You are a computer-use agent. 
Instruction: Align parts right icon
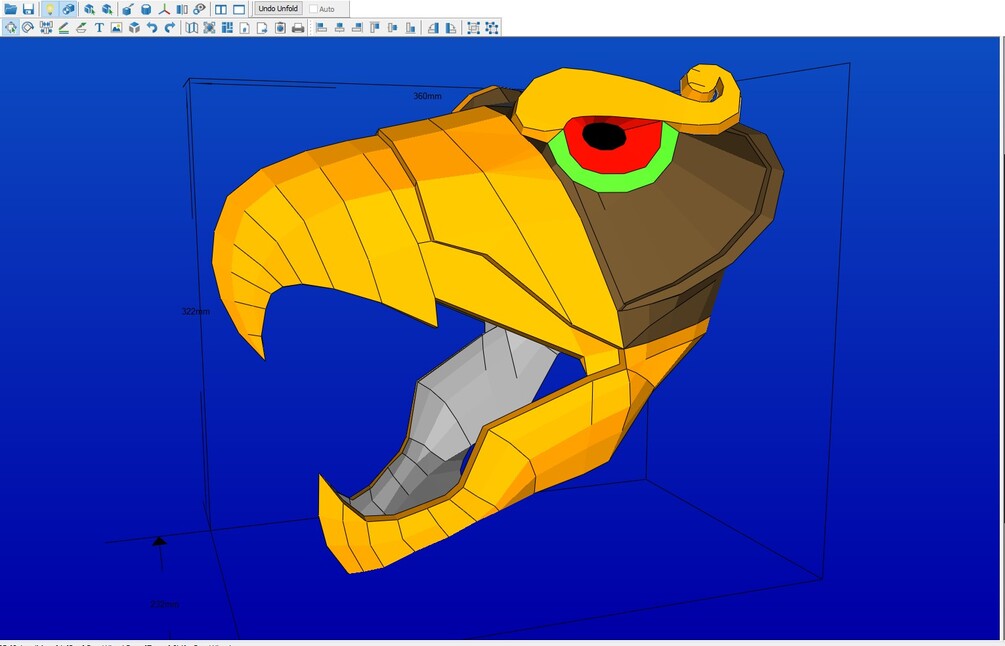357,28
